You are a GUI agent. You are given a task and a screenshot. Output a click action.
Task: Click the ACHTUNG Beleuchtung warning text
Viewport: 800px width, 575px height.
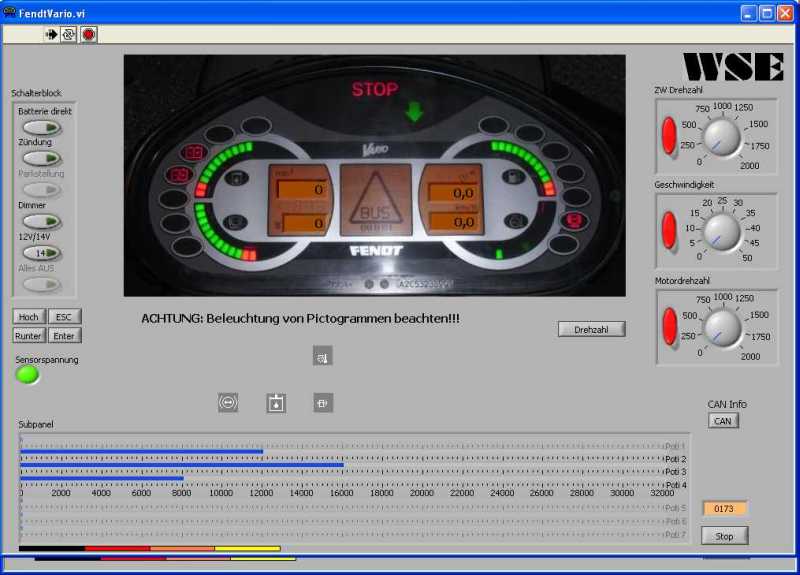pos(301,318)
